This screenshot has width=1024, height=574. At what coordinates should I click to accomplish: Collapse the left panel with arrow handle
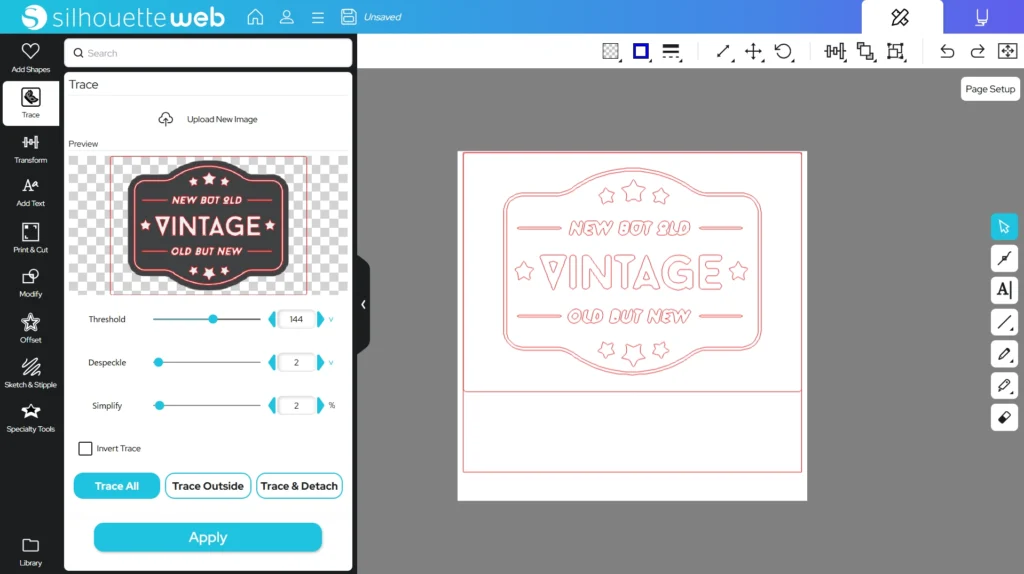[363, 304]
